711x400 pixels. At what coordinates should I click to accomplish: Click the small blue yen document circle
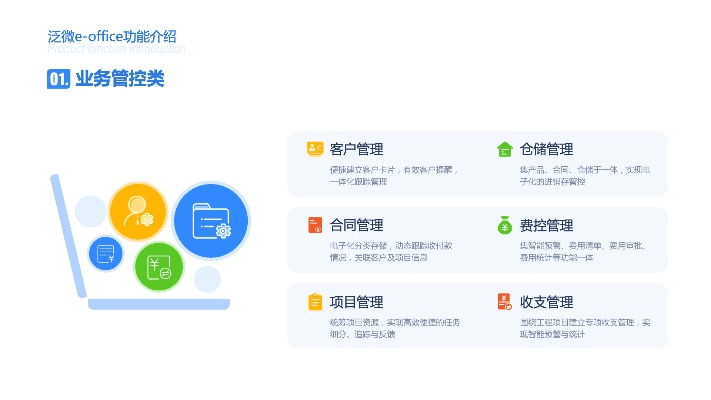(x=106, y=254)
